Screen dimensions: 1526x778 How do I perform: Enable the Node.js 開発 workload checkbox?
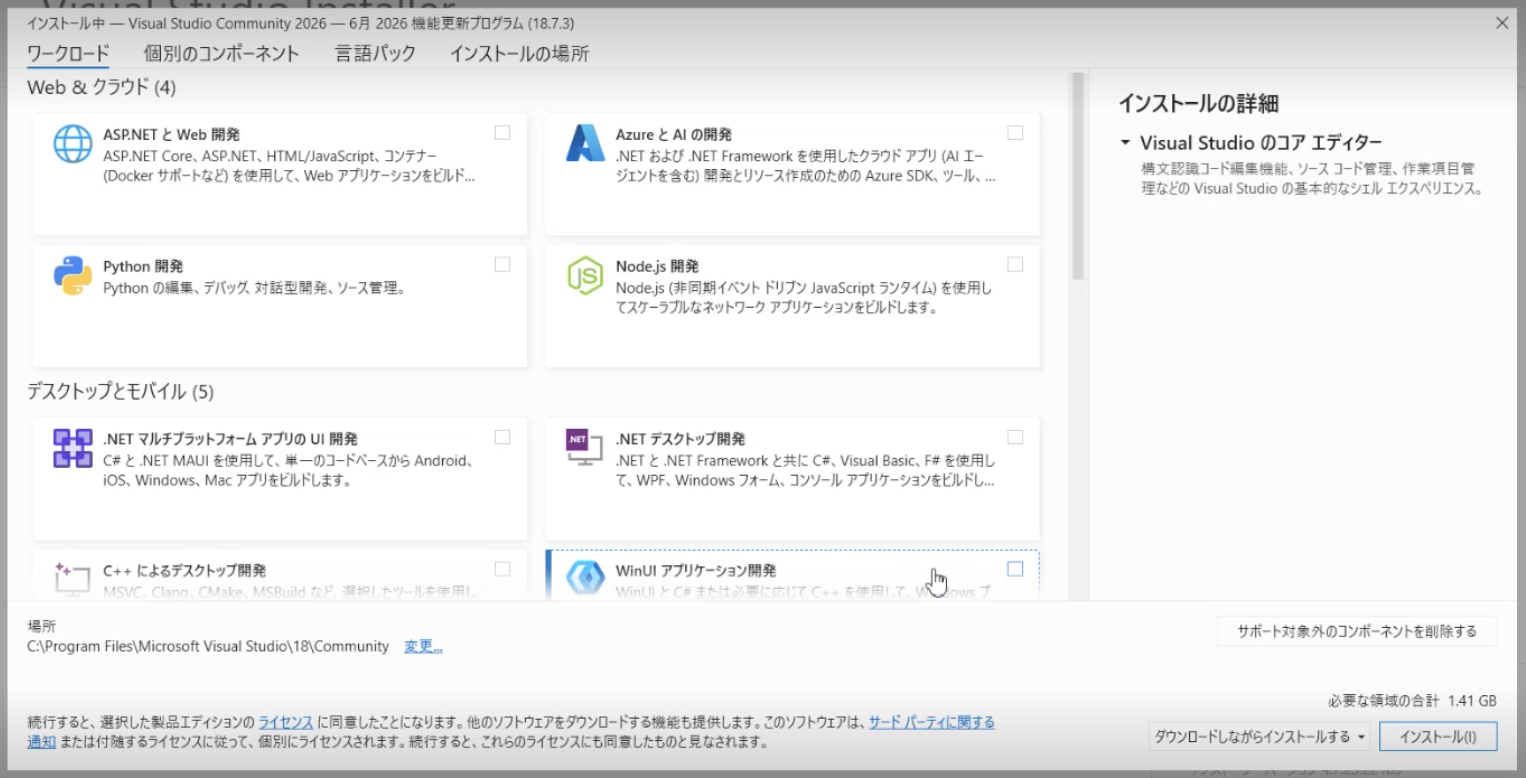point(1015,264)
